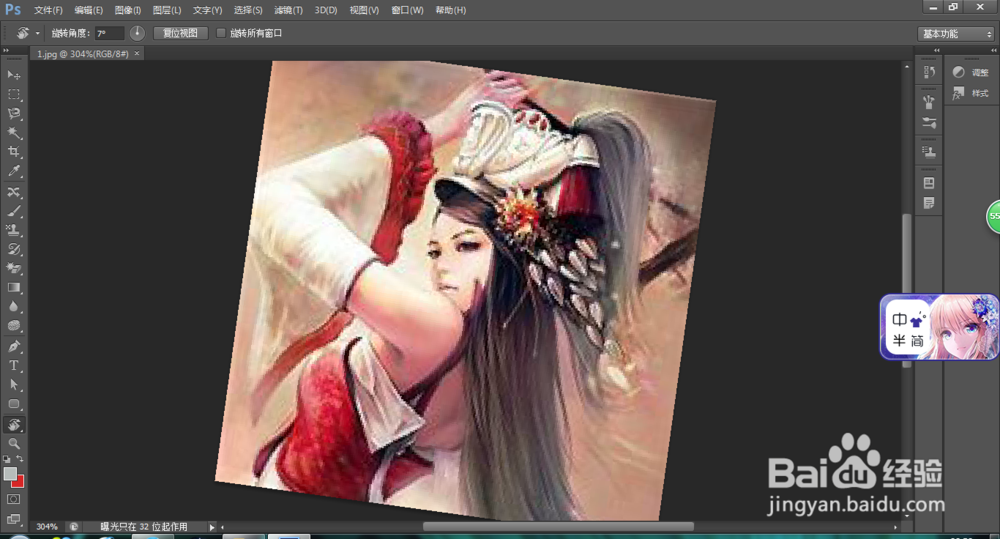Viewport: 1000px width, 539px height.
Task: Open the 3D(D) menu
Action: 326,10
